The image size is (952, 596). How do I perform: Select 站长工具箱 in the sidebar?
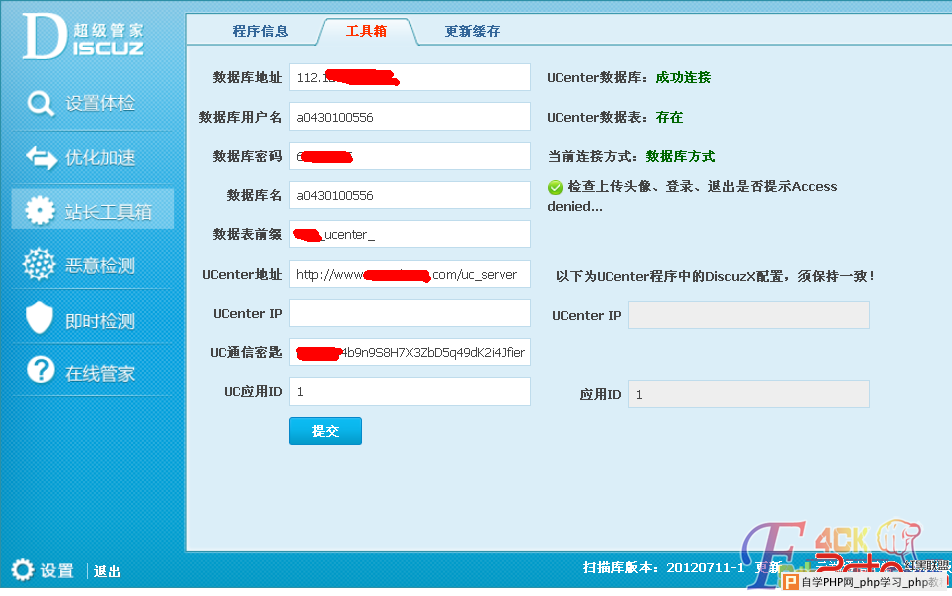click(93, 211)
